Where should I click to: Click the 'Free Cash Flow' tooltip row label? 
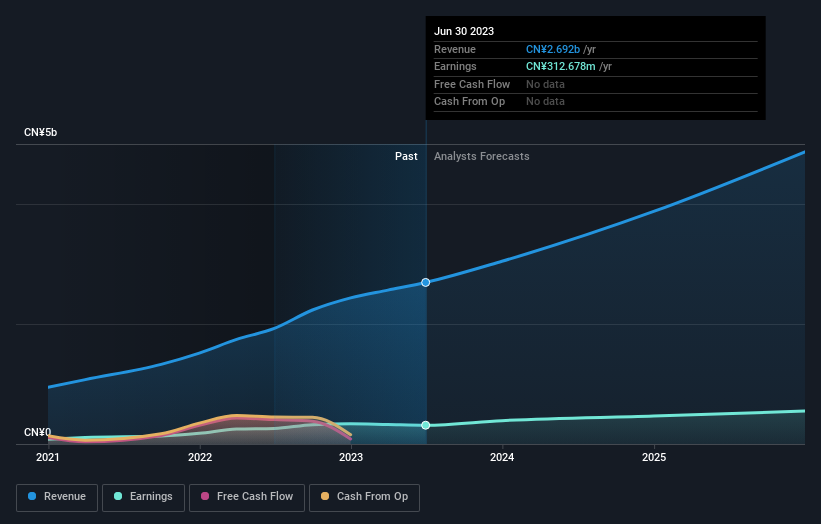[472, 84]
